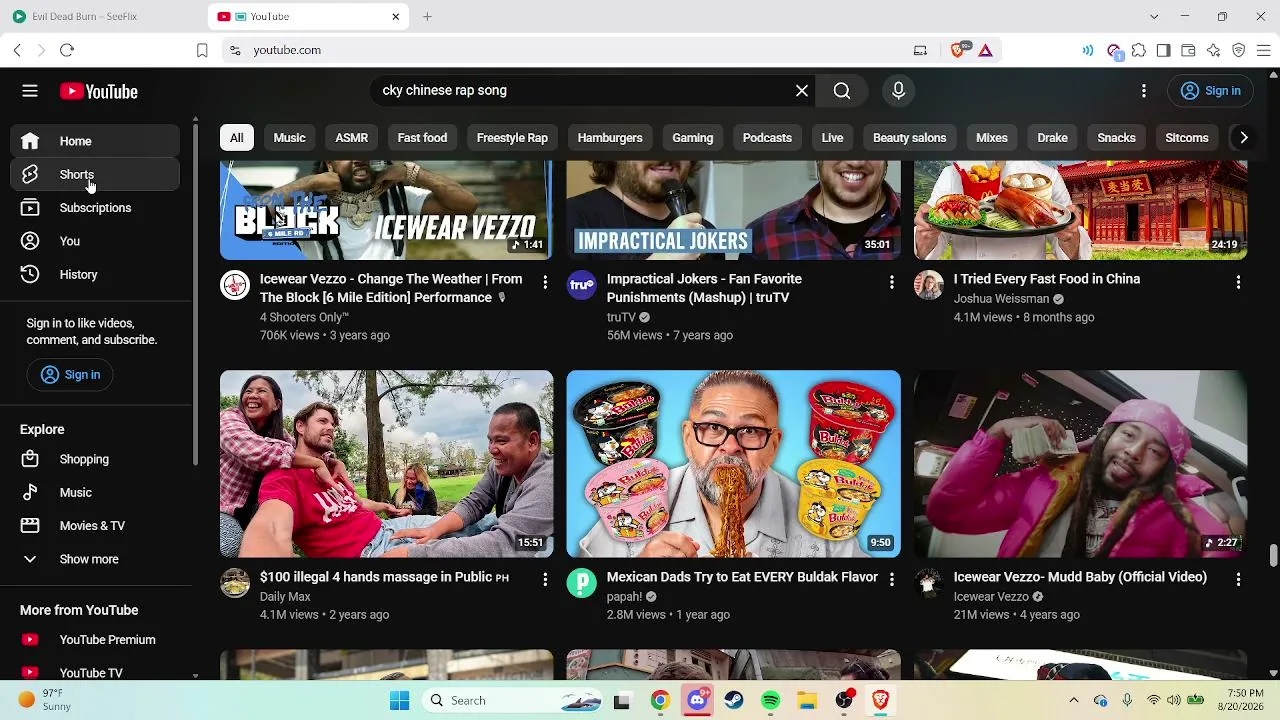The width and height of the screenshot is (1280, 720).
Task: Switch to the Evil Dead Burn SeeFlix tab
Action: (x=103, y=16)
